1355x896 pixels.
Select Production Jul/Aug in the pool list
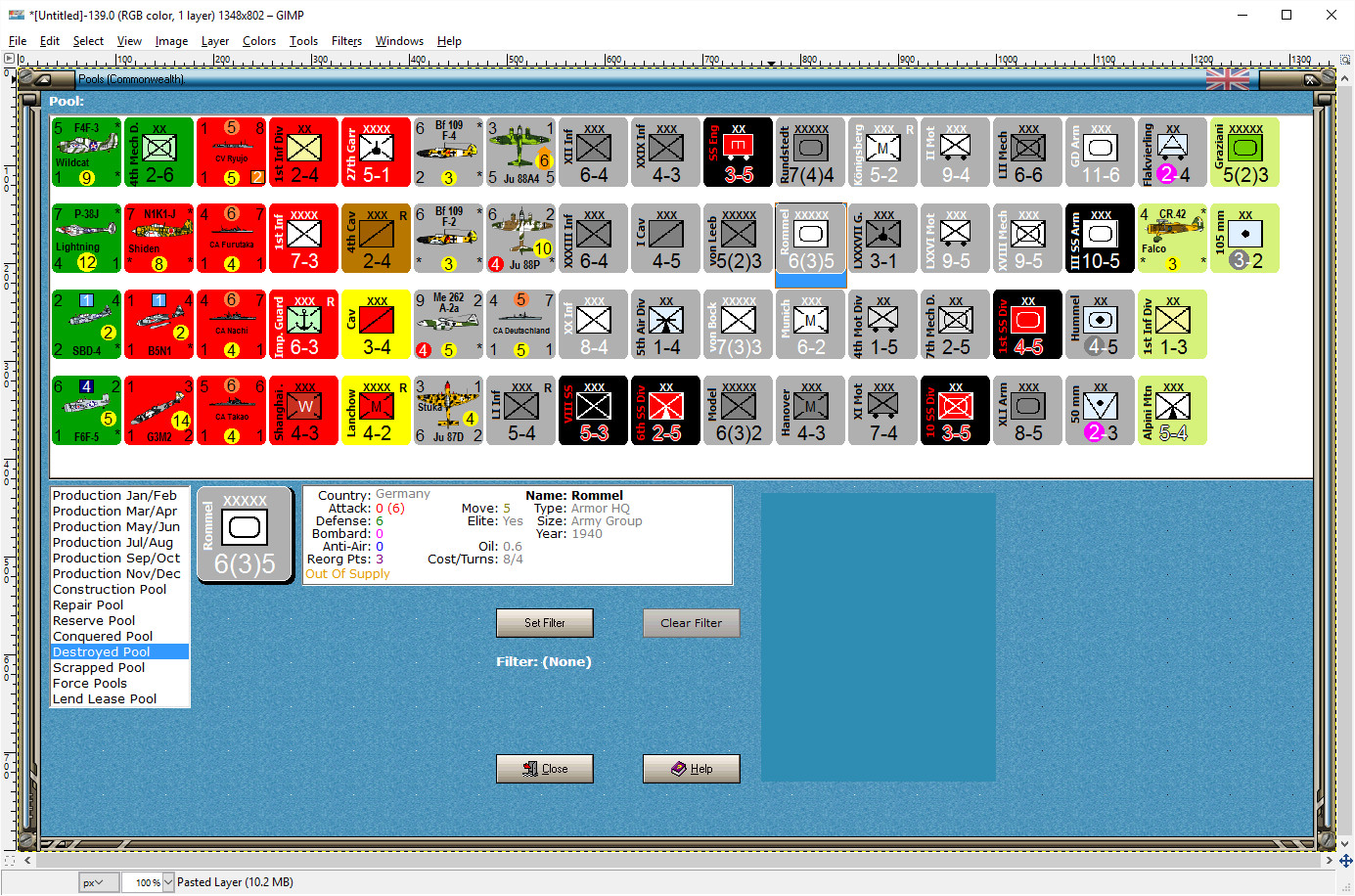tap(113, 543)
